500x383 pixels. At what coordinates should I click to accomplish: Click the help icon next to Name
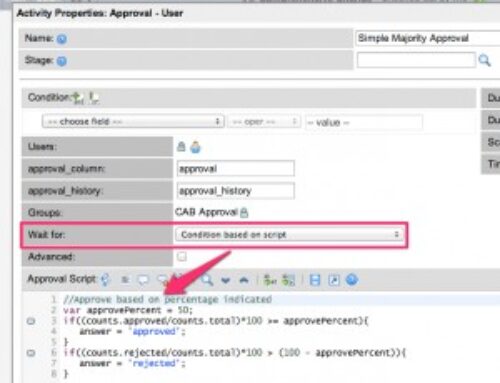click(62, 39)
